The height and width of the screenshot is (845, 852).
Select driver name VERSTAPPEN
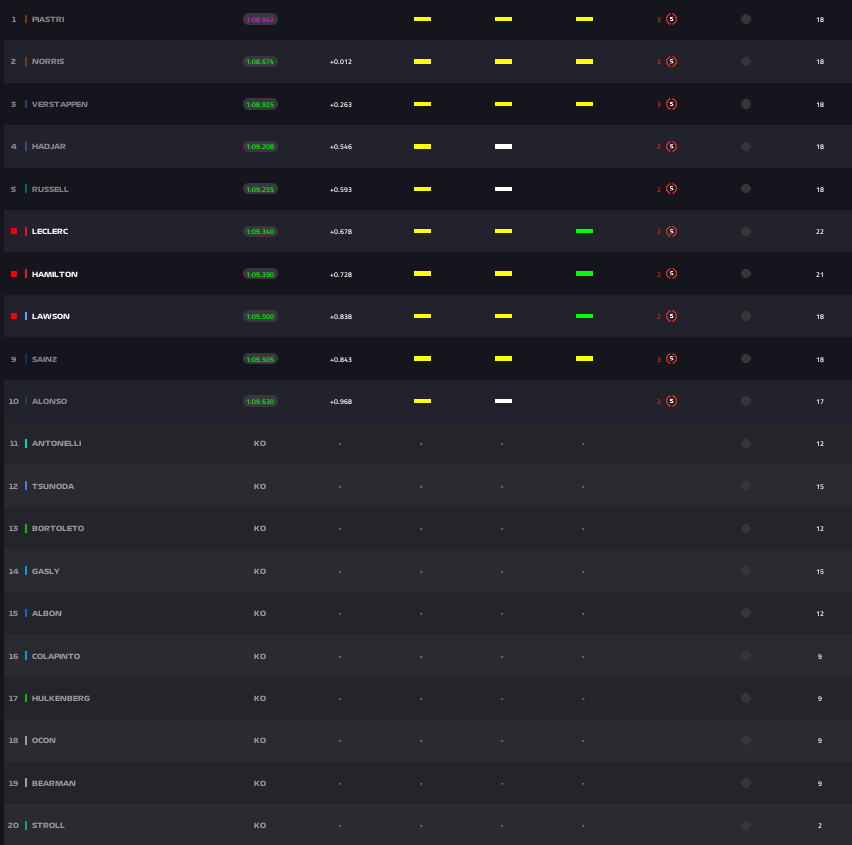pyautogui.click(x=59, y=104)
